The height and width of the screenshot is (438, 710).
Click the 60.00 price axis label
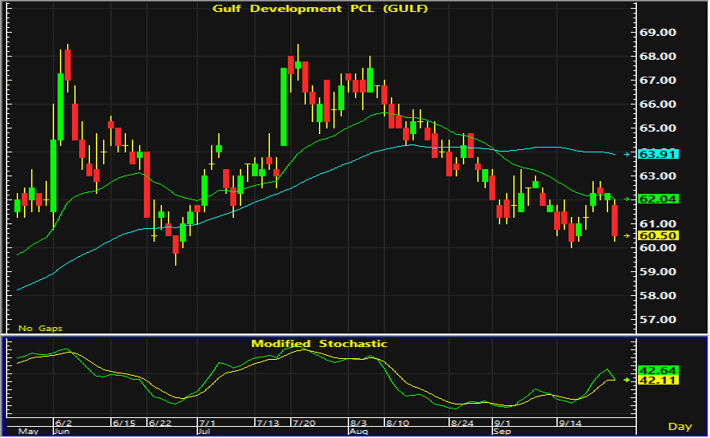click(657, 248)
